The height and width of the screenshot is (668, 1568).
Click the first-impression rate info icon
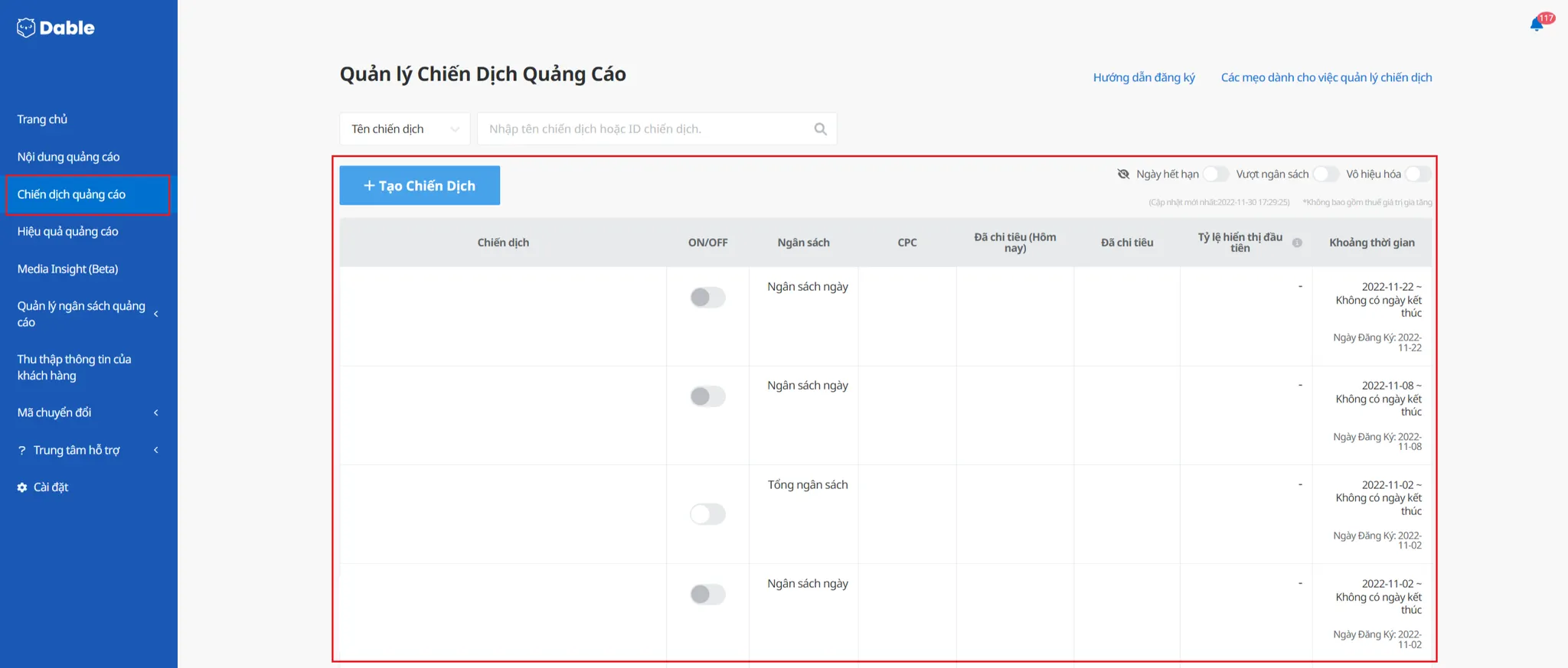(x=1297, y=243)
